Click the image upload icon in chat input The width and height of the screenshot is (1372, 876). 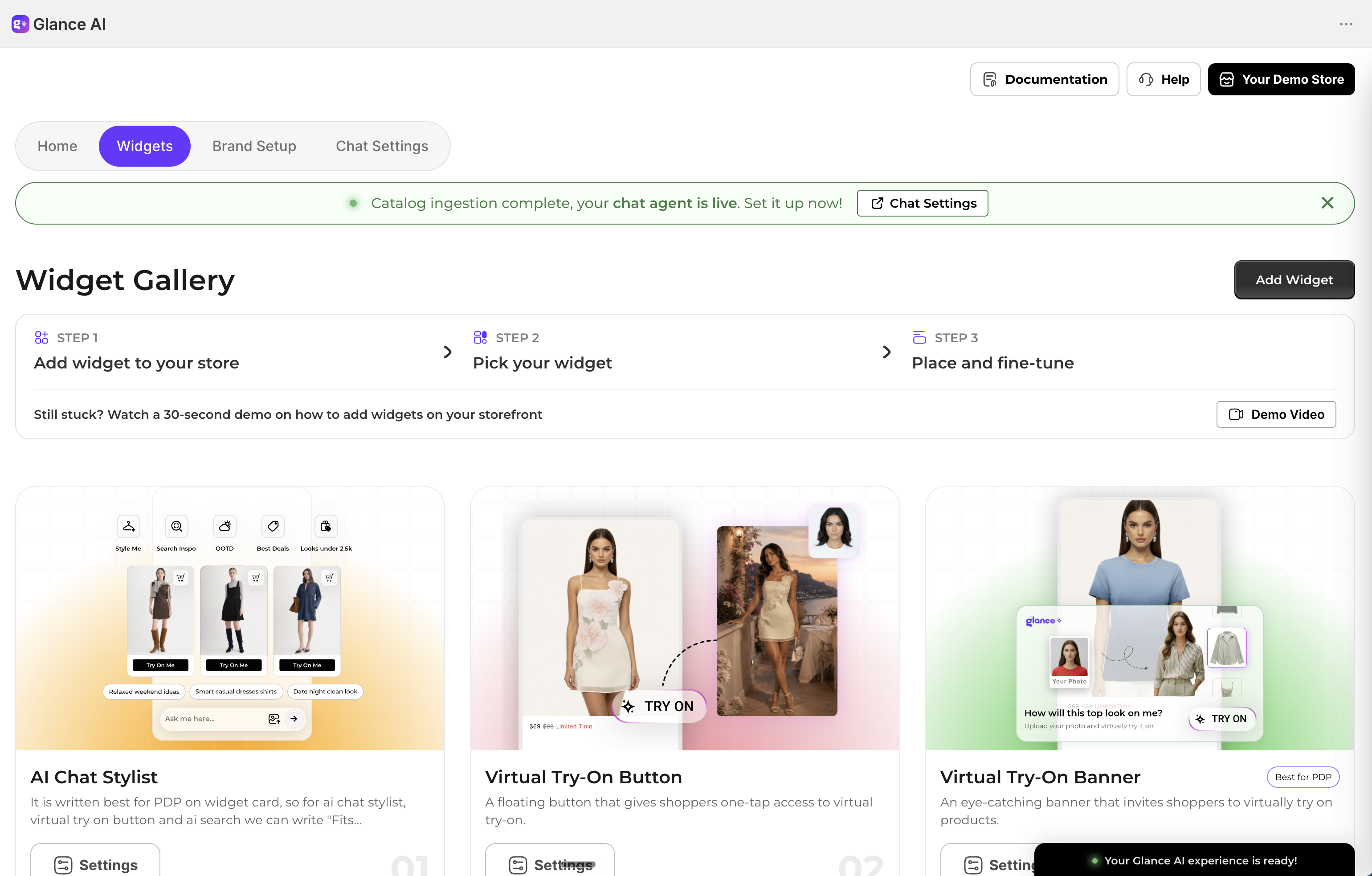pyautogui.click(x=274, y=719)
